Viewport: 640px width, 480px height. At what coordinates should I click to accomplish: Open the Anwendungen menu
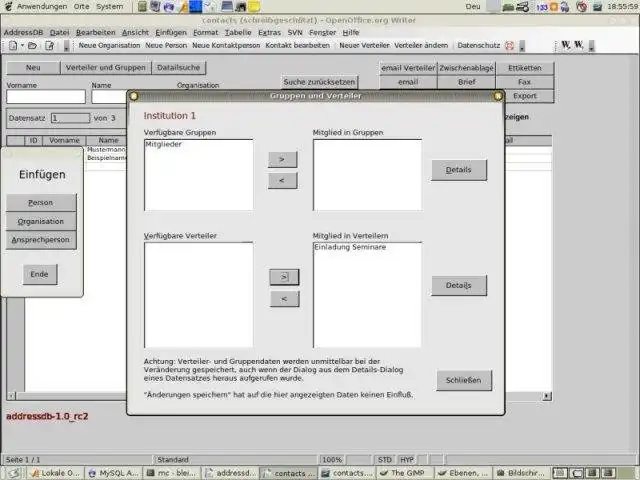[x=42, y=7]
